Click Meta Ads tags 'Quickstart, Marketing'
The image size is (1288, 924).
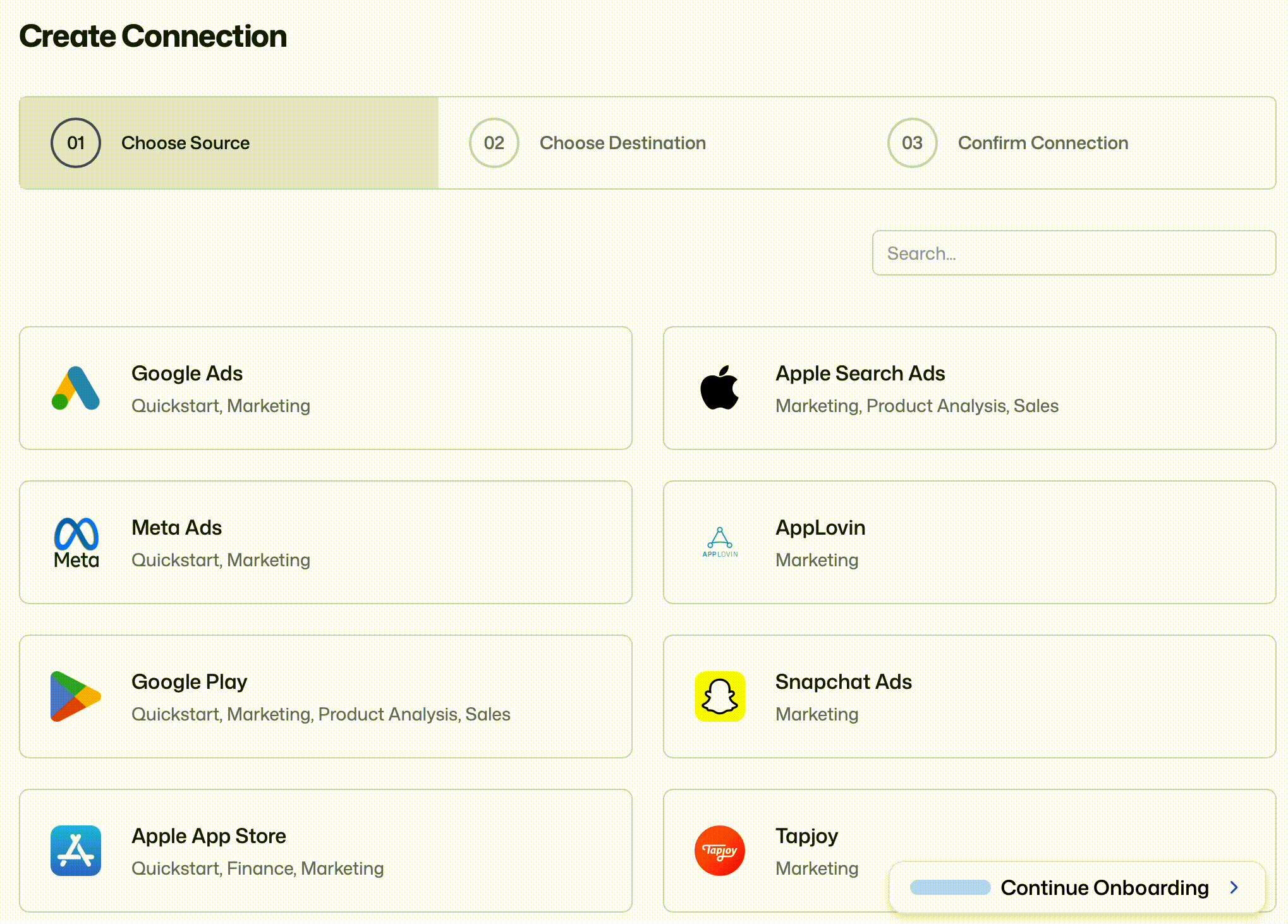(221, 560)
